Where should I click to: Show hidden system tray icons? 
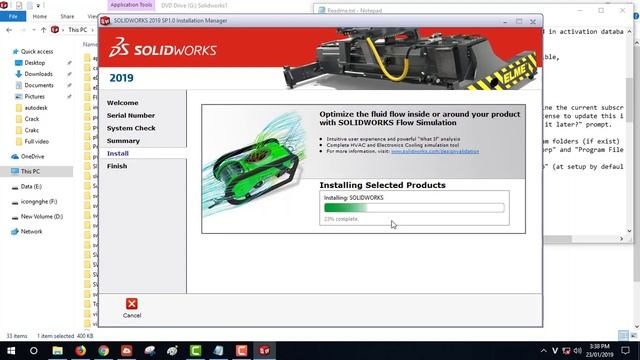pos(544,351)
